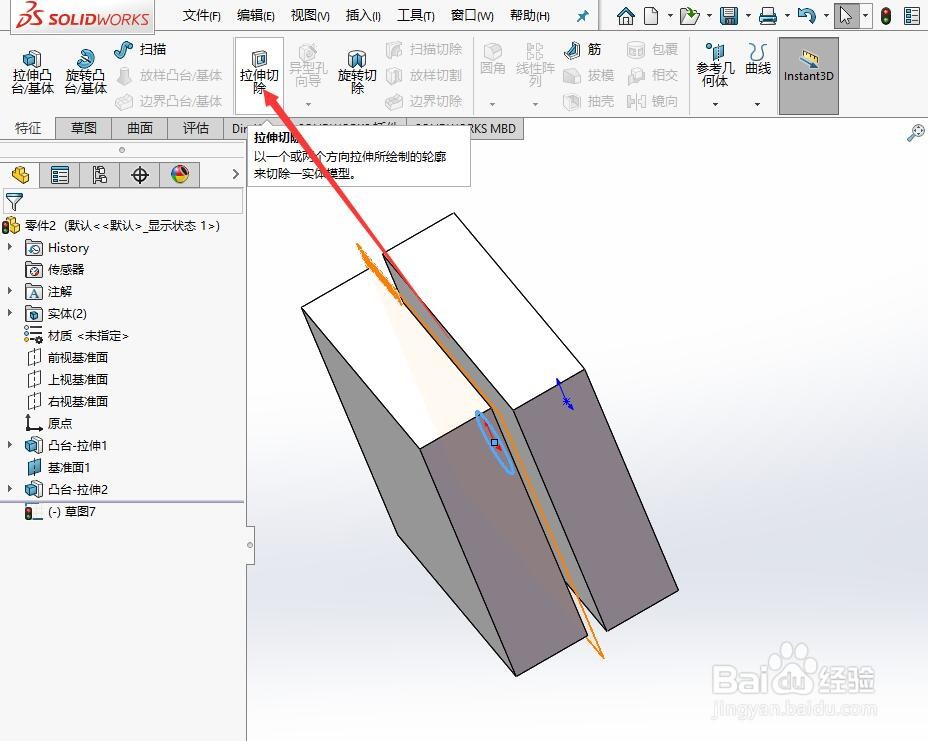Select the 原点 (Origin) item

(49, 423)
